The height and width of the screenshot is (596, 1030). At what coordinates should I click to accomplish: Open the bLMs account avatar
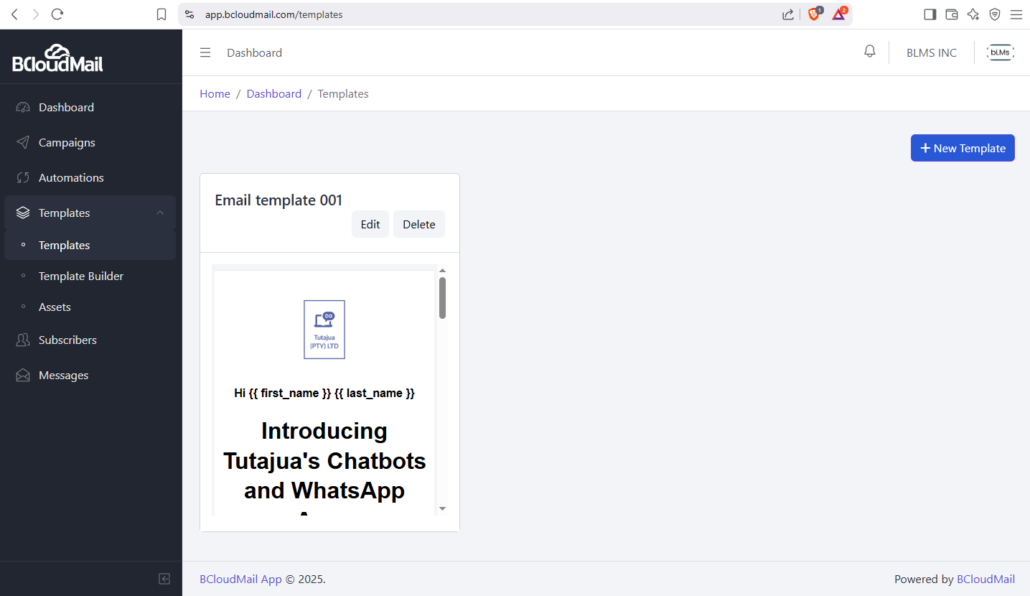tap(1000, 53)
